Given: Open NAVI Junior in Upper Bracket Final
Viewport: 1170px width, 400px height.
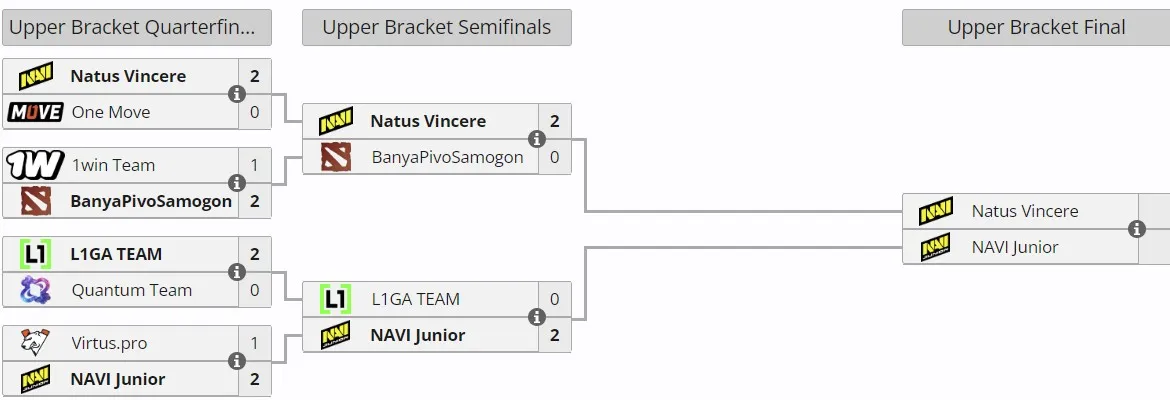Looking at the screenshot, I should 1015,247.
